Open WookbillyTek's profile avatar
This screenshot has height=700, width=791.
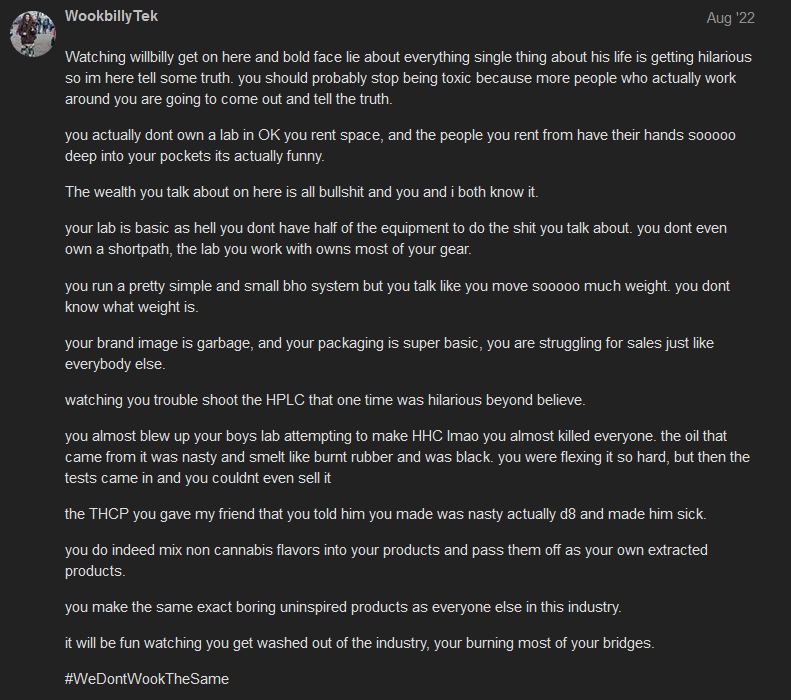33,34
